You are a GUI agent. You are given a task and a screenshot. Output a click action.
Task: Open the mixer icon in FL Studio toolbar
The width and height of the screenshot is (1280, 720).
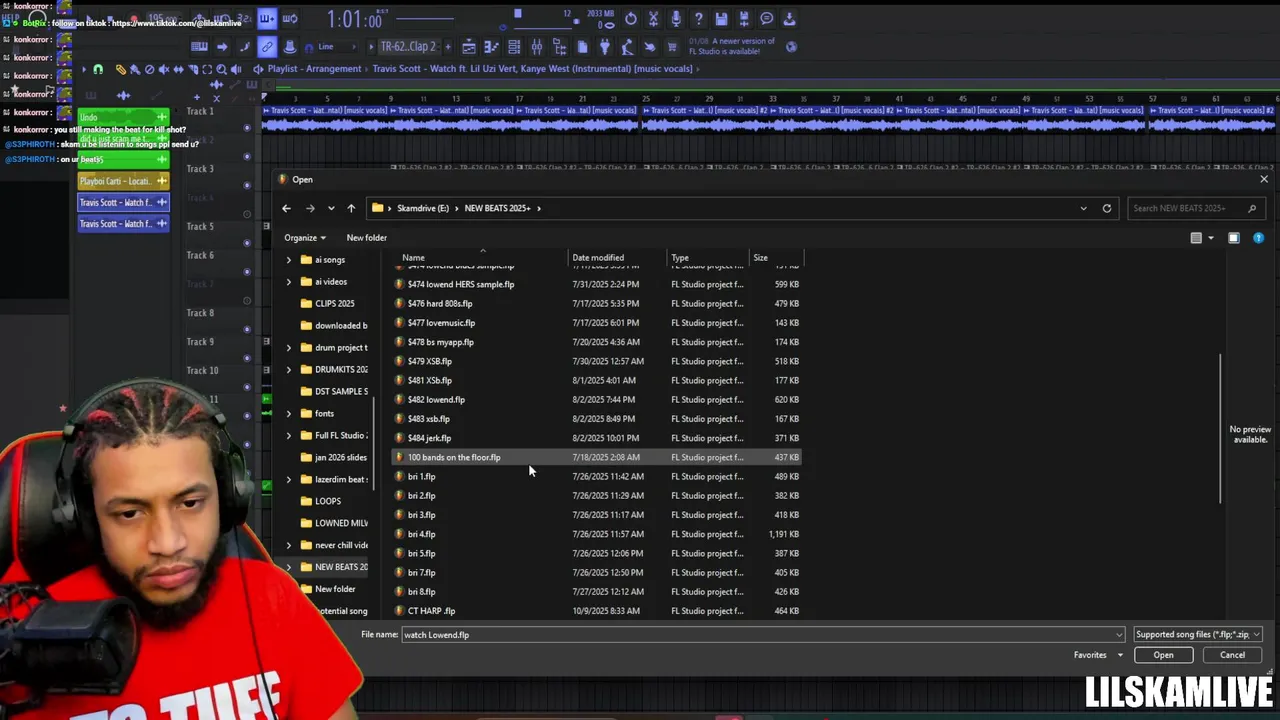coord(537,47)
